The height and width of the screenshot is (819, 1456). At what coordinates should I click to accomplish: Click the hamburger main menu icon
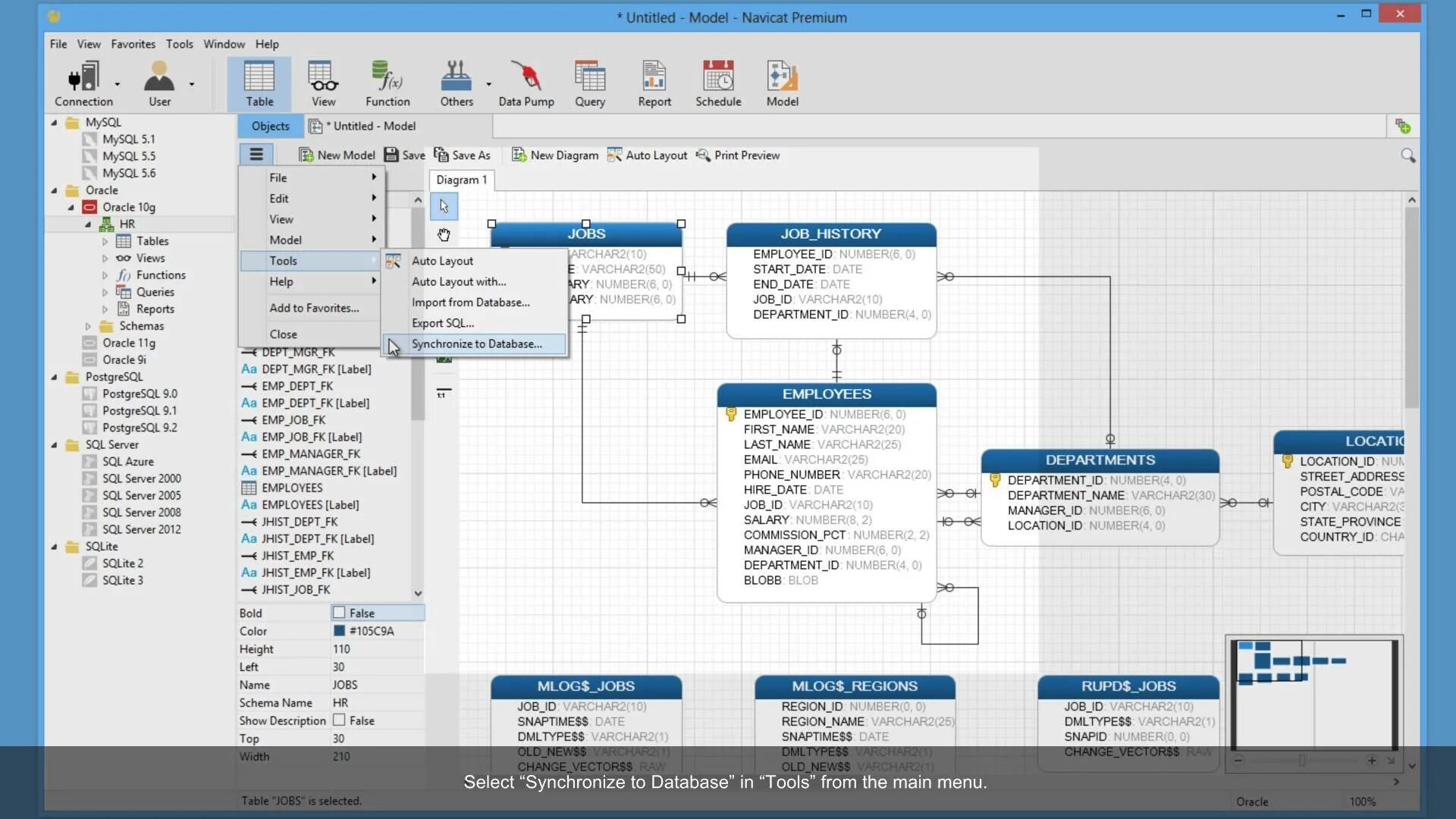256,155
